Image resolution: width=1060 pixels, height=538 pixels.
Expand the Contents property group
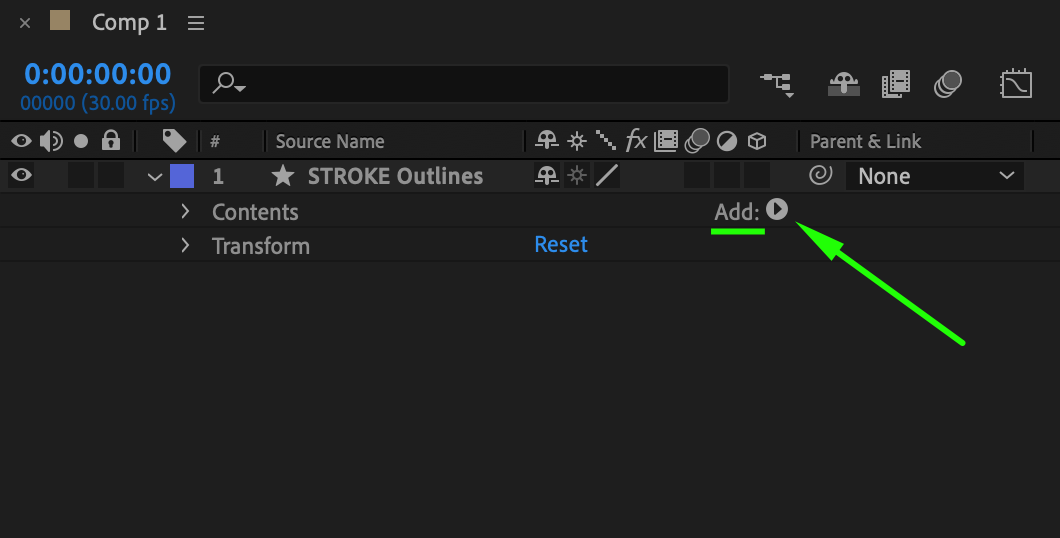(x=185, y=211)
